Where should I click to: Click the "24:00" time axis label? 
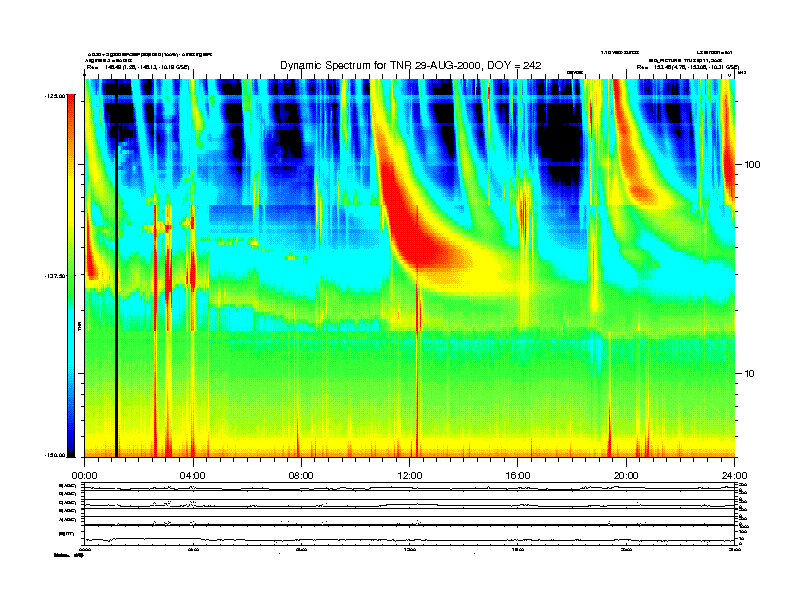coord(734,476)
